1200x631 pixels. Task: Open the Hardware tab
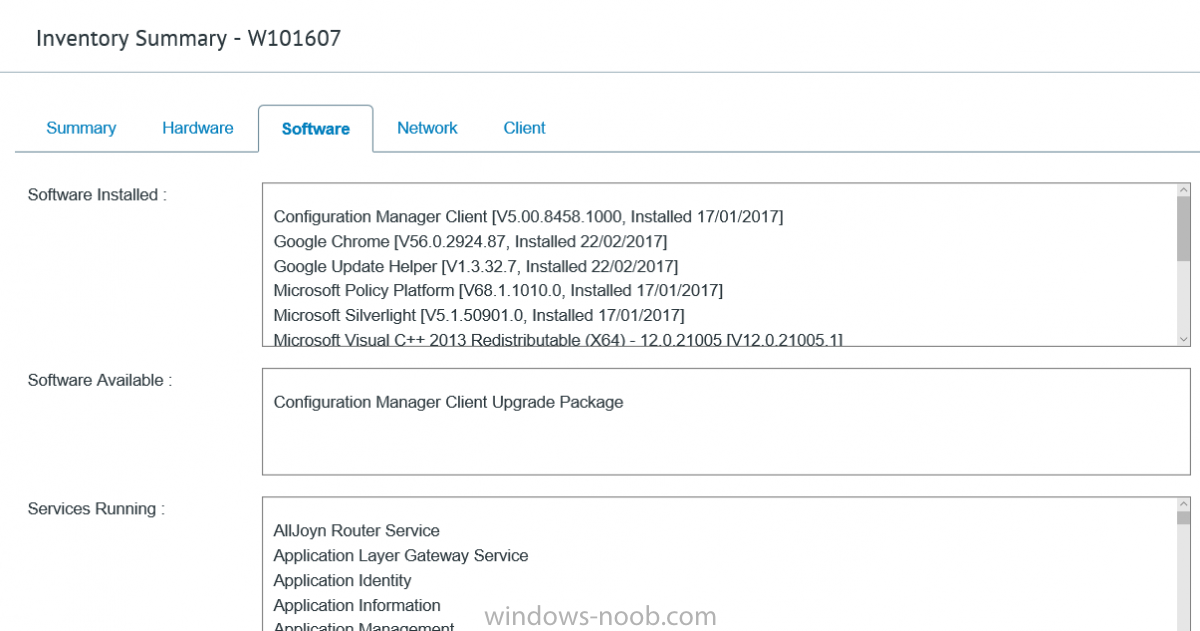pos(198,128)
